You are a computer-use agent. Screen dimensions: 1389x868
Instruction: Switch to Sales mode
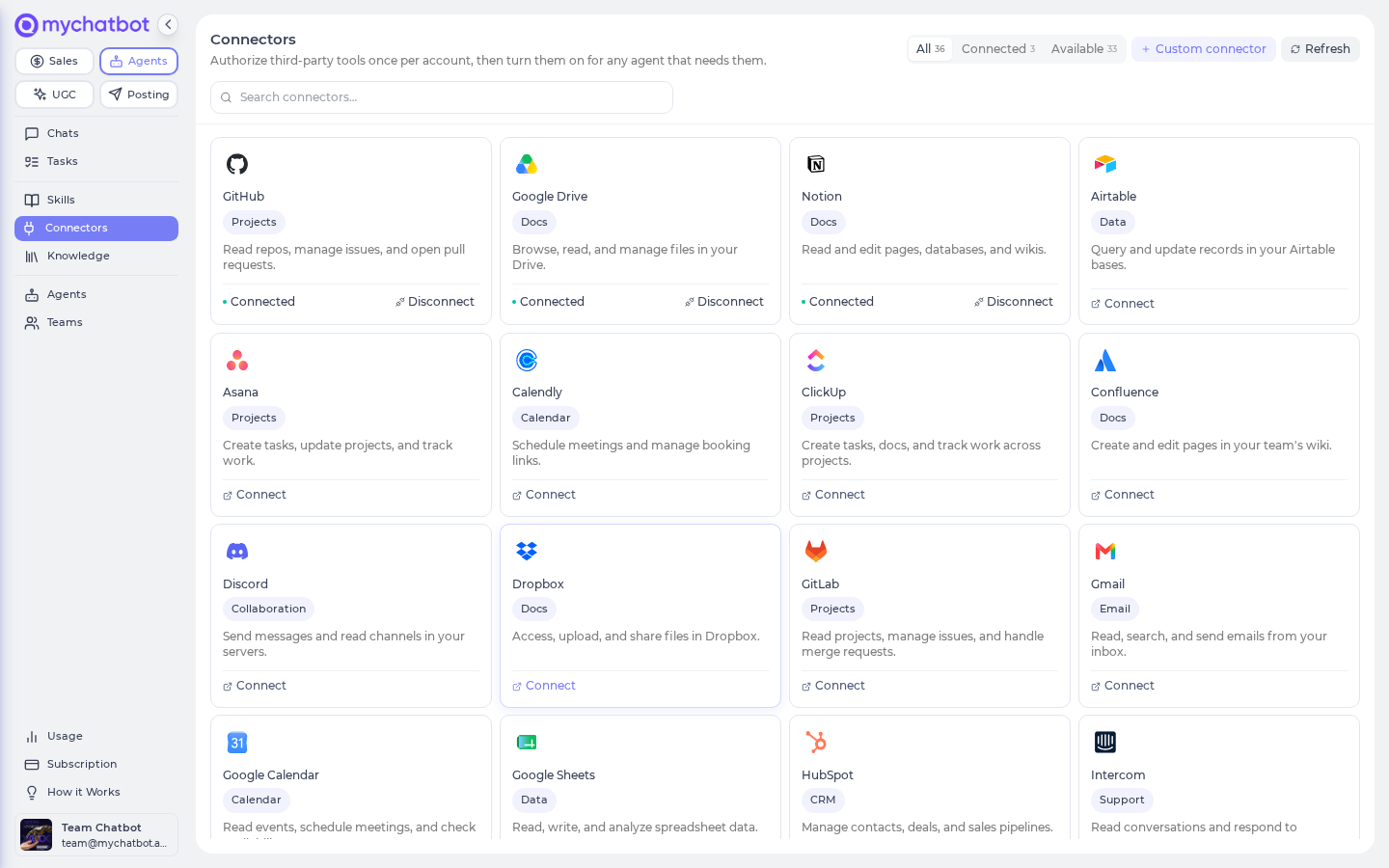54,61
